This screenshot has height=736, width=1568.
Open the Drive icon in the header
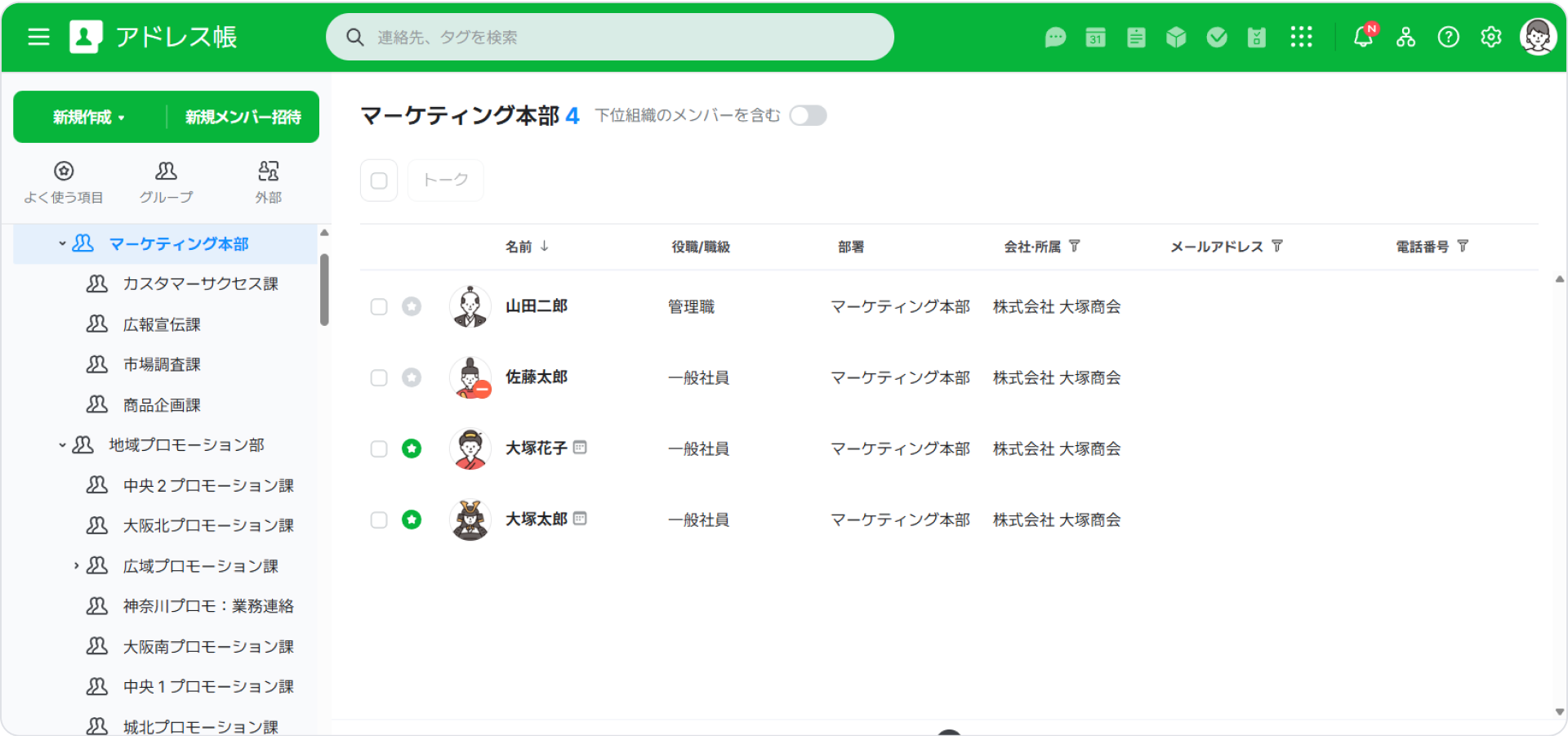point(1176,37)
